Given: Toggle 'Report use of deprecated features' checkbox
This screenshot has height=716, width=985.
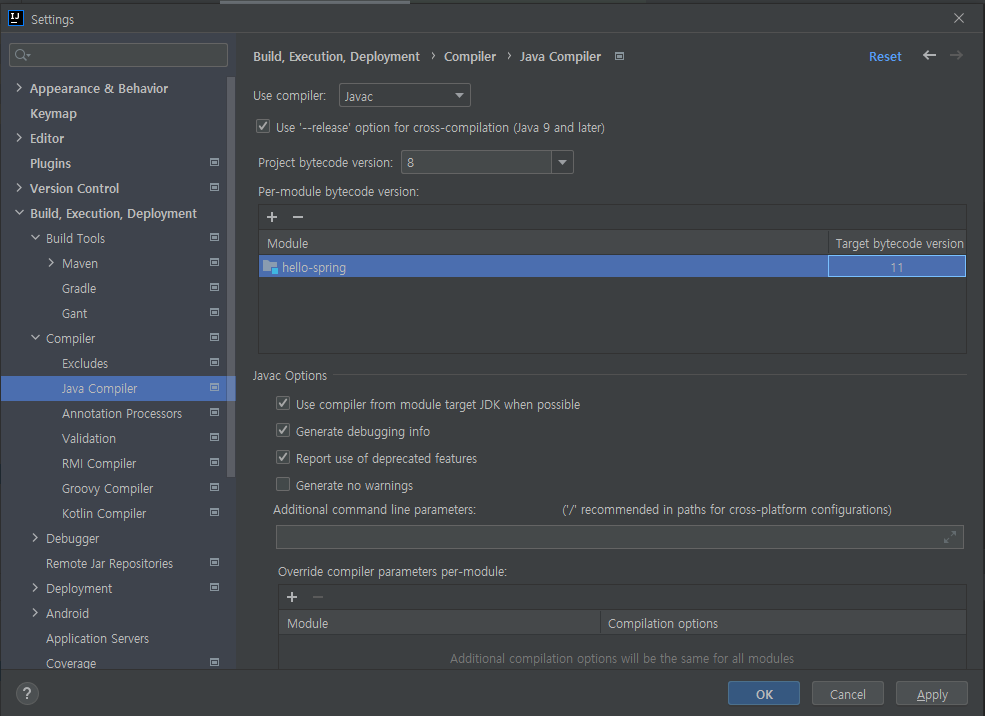Looking at the screenshot, I should [x=283, y=457].
